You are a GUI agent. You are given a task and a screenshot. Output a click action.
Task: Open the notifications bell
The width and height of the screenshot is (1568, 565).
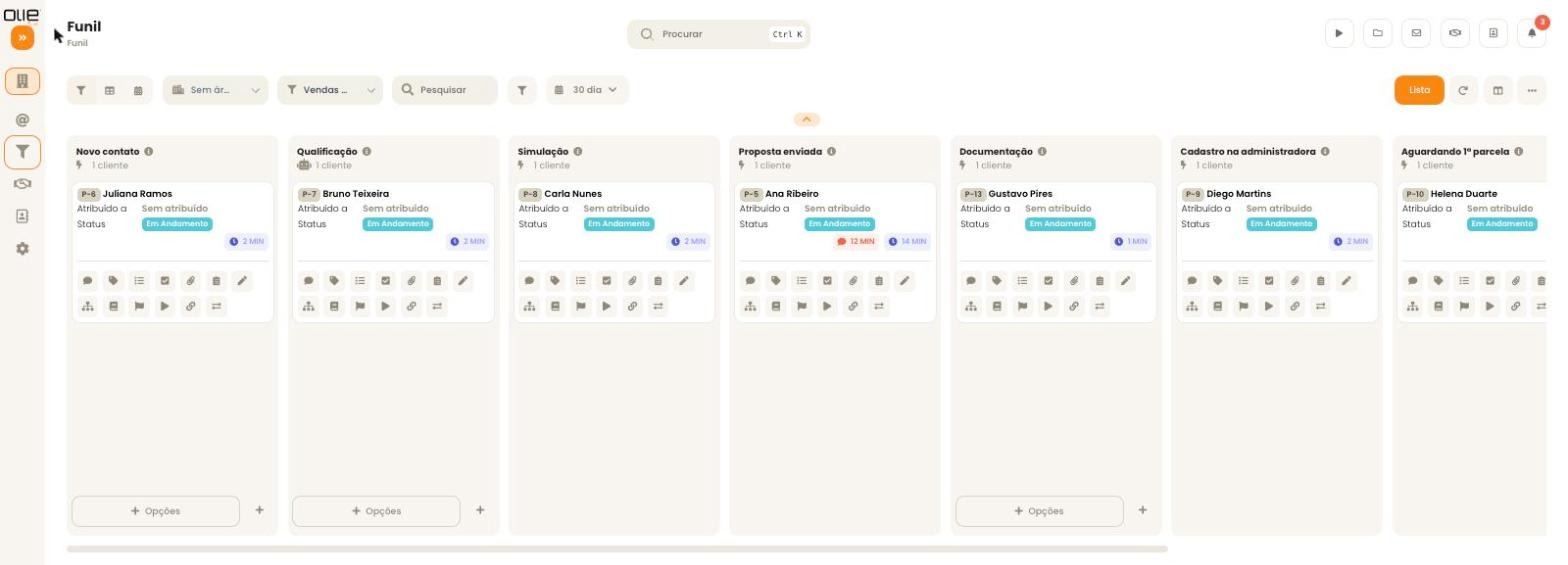point(1531,33)
